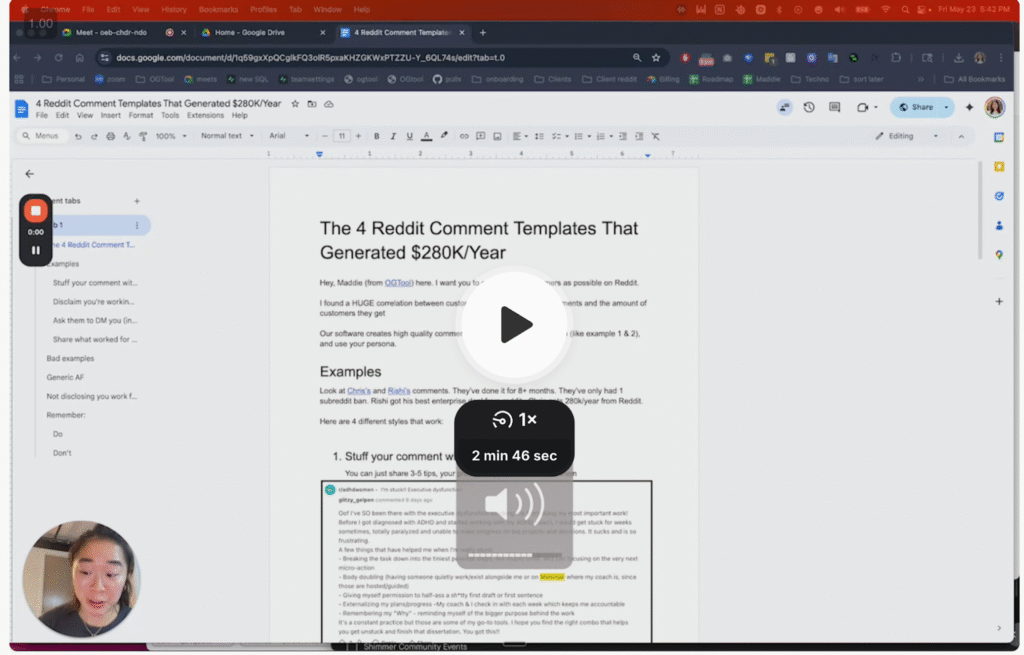Open the Tasks side panel icon
The height and width of the screenshot is (655, 1024).
(999, 197)
